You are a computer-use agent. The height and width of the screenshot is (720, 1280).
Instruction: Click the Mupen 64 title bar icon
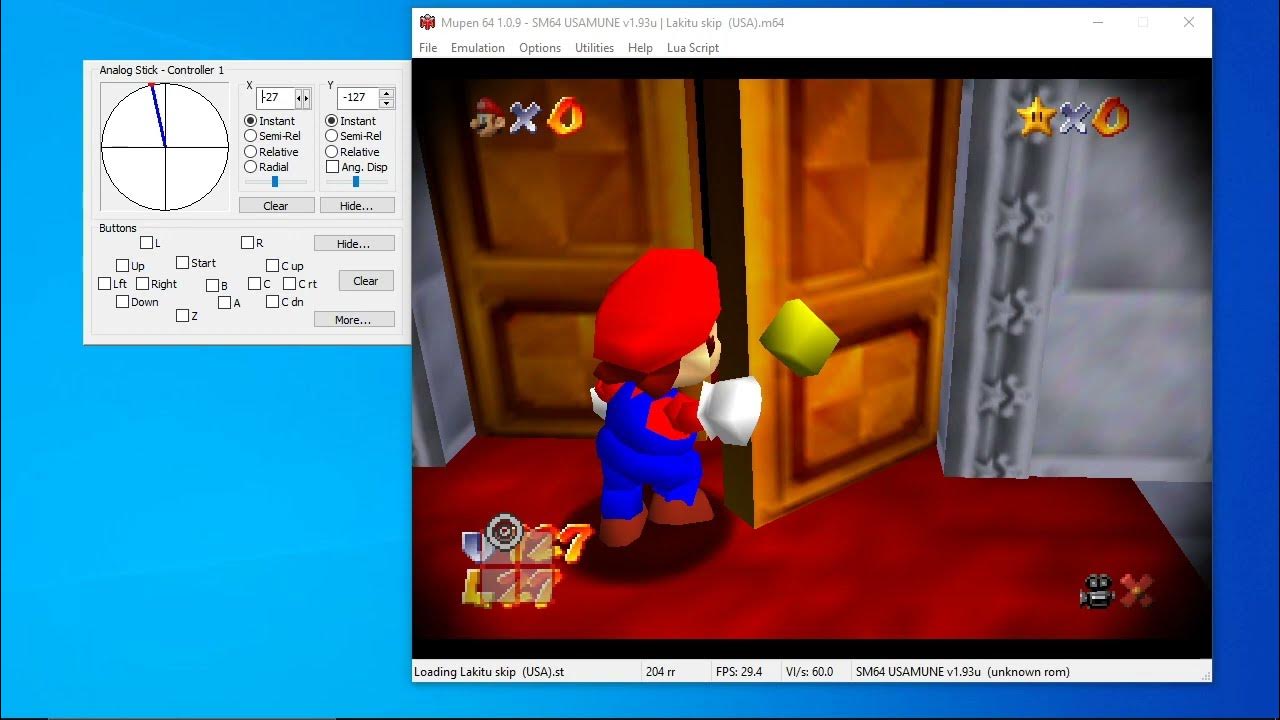pyautogui.click(x=428, y=22)
